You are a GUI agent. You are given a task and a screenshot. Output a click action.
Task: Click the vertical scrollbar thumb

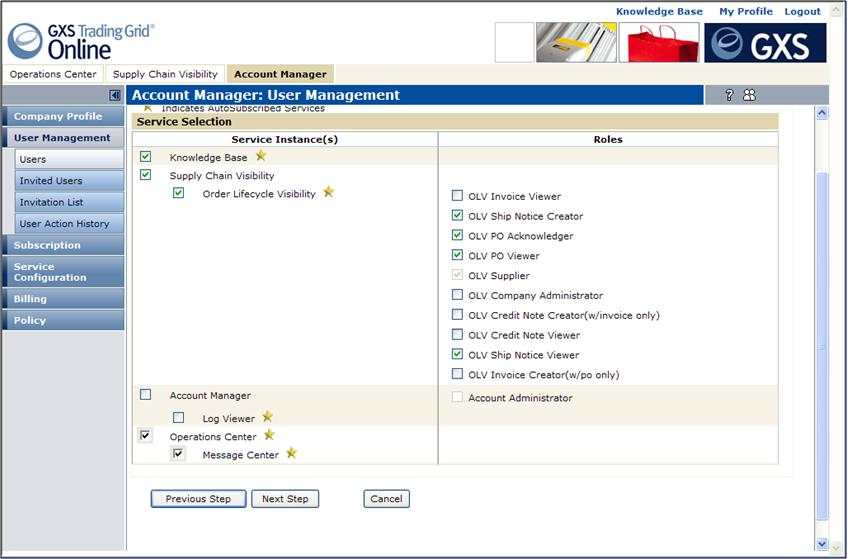point(822,346)
